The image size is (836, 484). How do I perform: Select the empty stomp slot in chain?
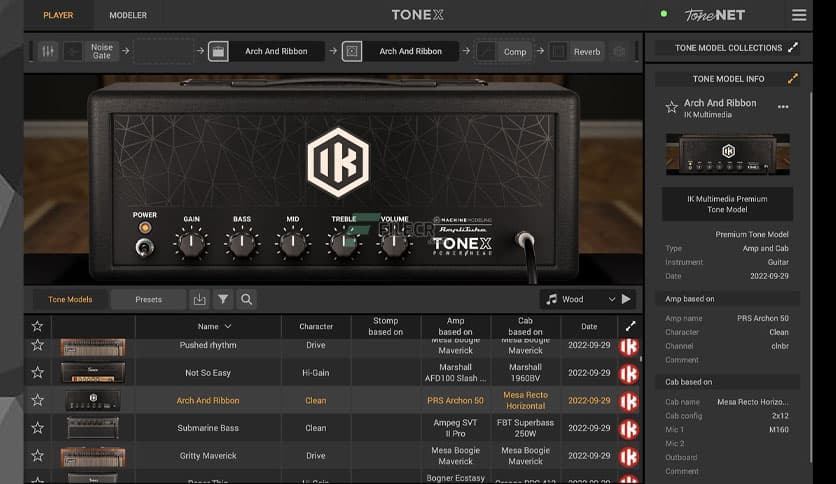point(163,51)
